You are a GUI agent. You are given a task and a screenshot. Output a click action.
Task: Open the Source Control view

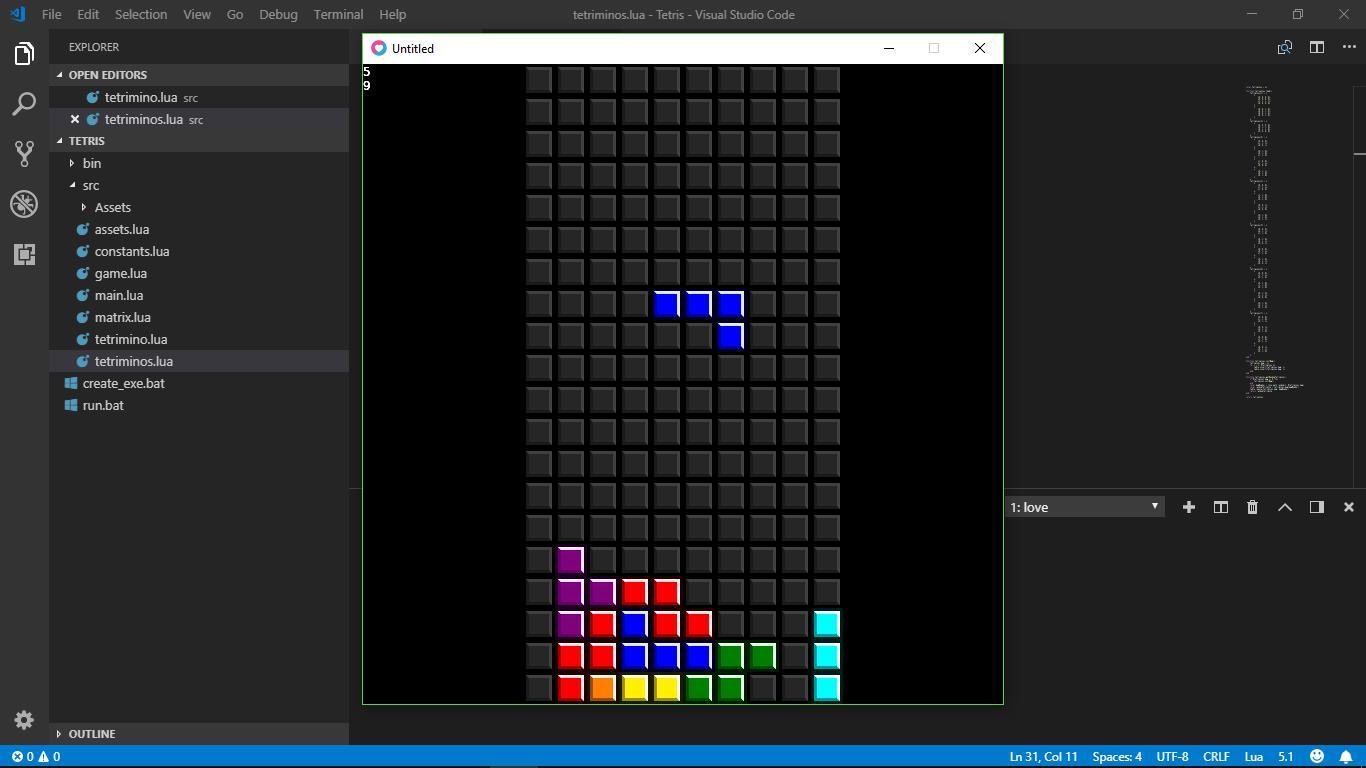click(x=24, y=154)
